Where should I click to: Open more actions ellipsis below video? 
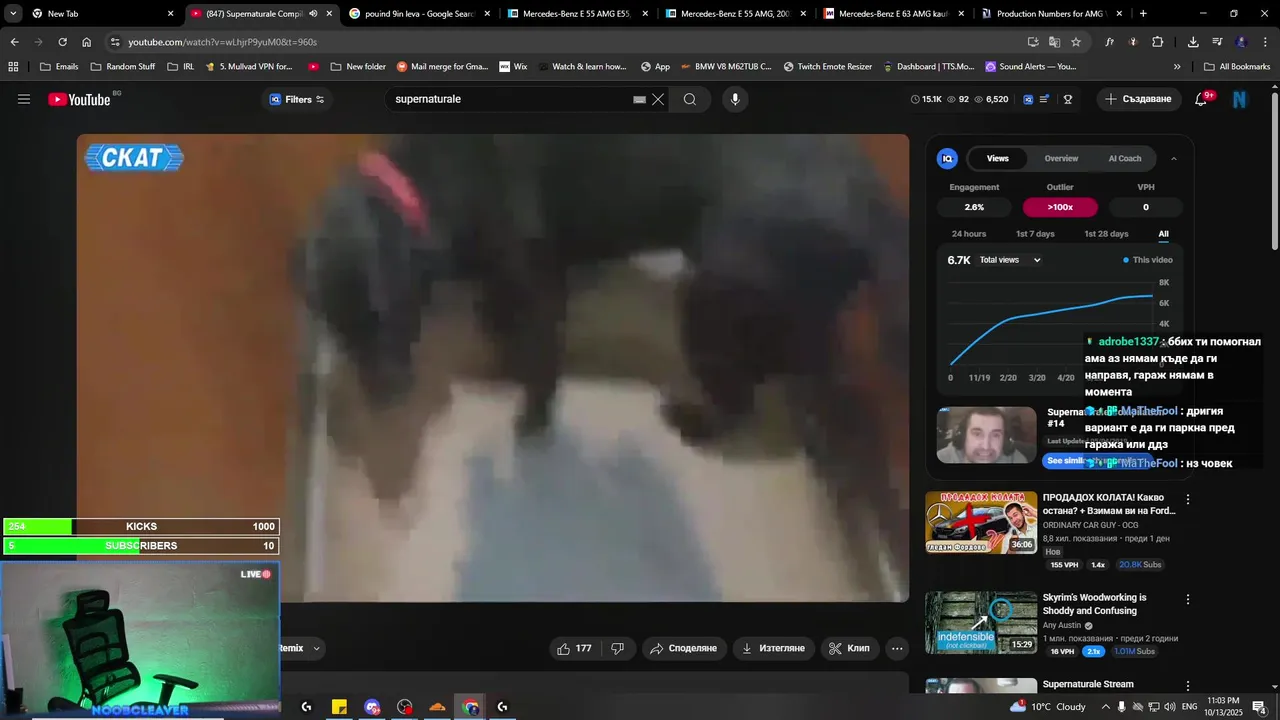pos(897,648)
